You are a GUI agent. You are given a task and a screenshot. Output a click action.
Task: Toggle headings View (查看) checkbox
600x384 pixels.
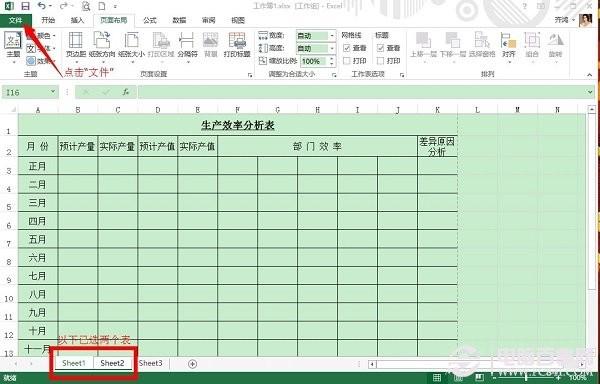tap(380, 48)
